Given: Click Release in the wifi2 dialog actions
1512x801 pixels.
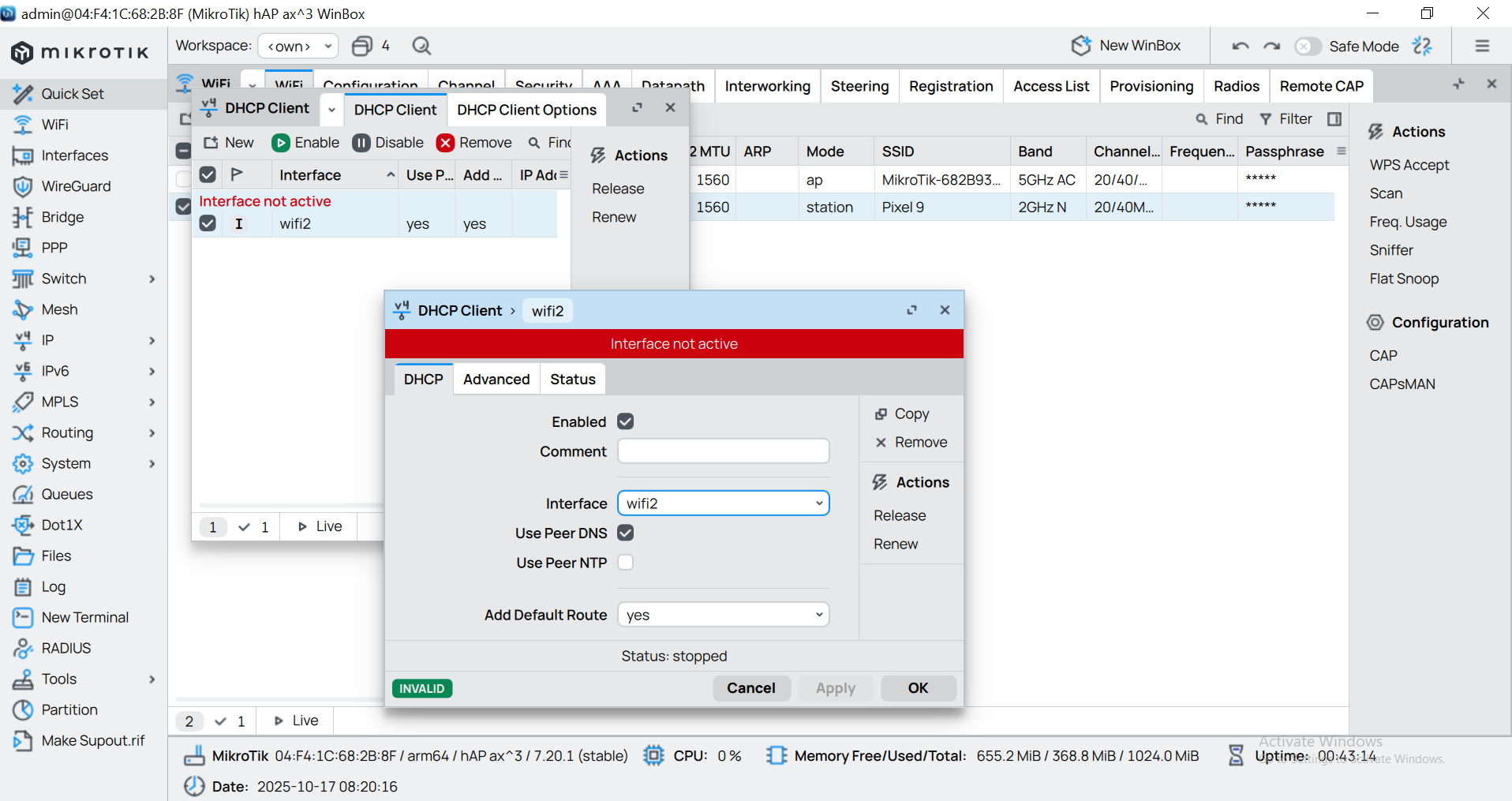Looking at the screenshot, I should coord(900,515).
